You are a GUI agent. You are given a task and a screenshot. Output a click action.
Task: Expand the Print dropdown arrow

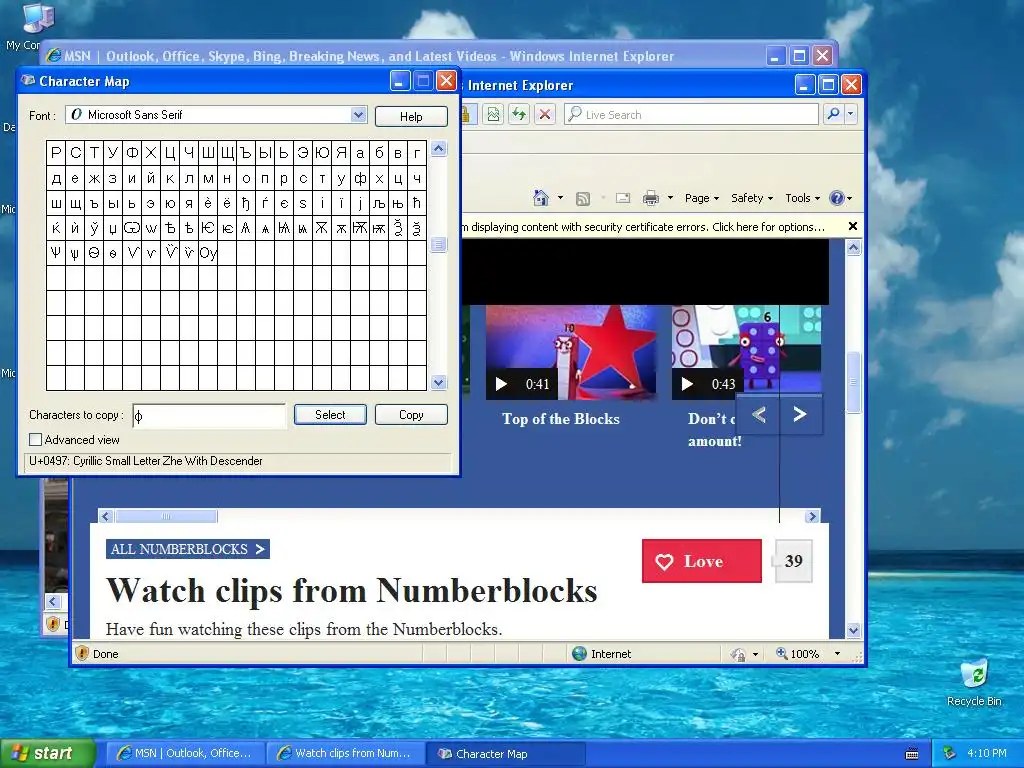click(x=670, y=198)
